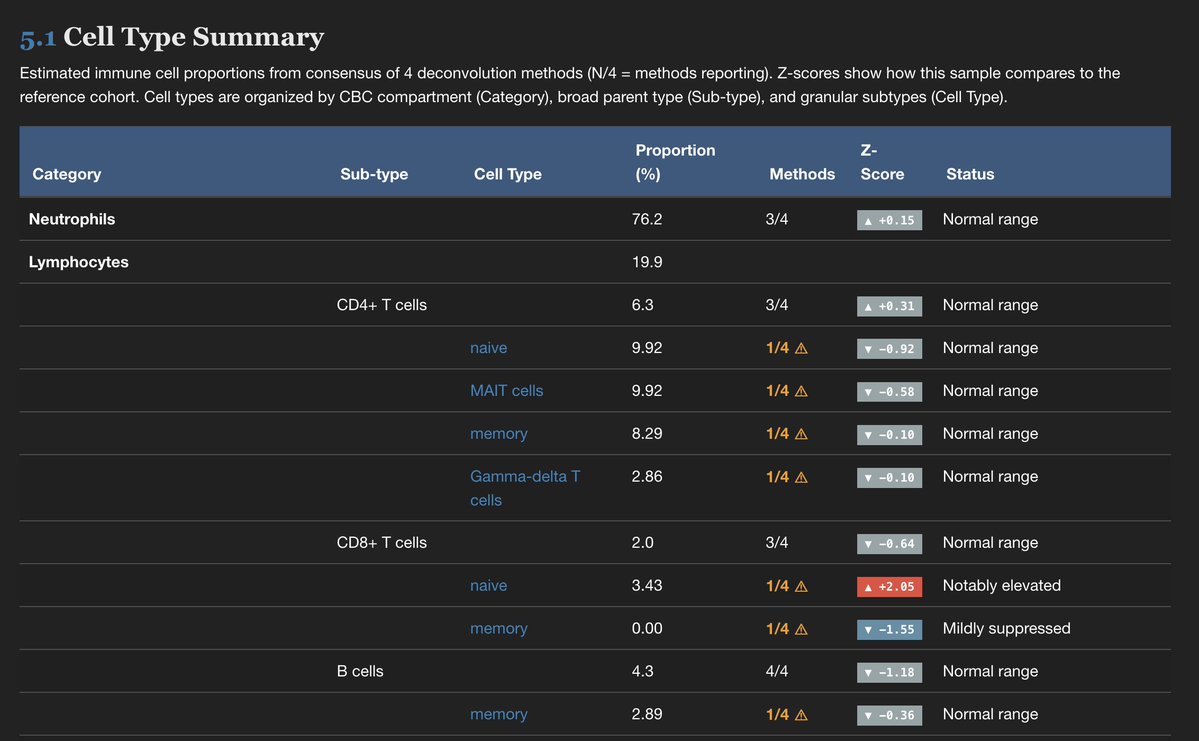Click the 4/4 methods value for B cells
This screenshot has width=1199, height=741.
(777, 671)
